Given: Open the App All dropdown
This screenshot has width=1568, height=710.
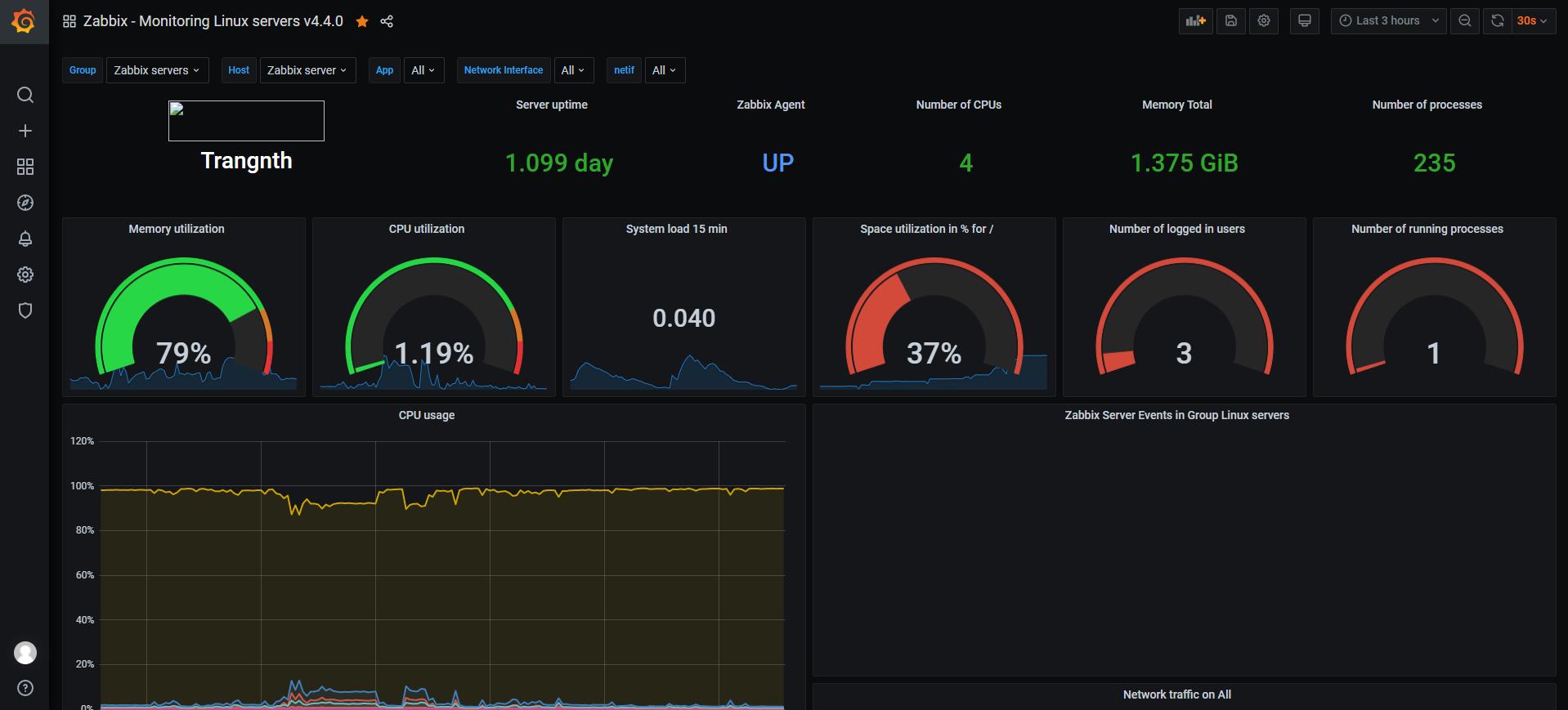Looking at the screenshot, I should pyautogui.click(x=423, y=70).
